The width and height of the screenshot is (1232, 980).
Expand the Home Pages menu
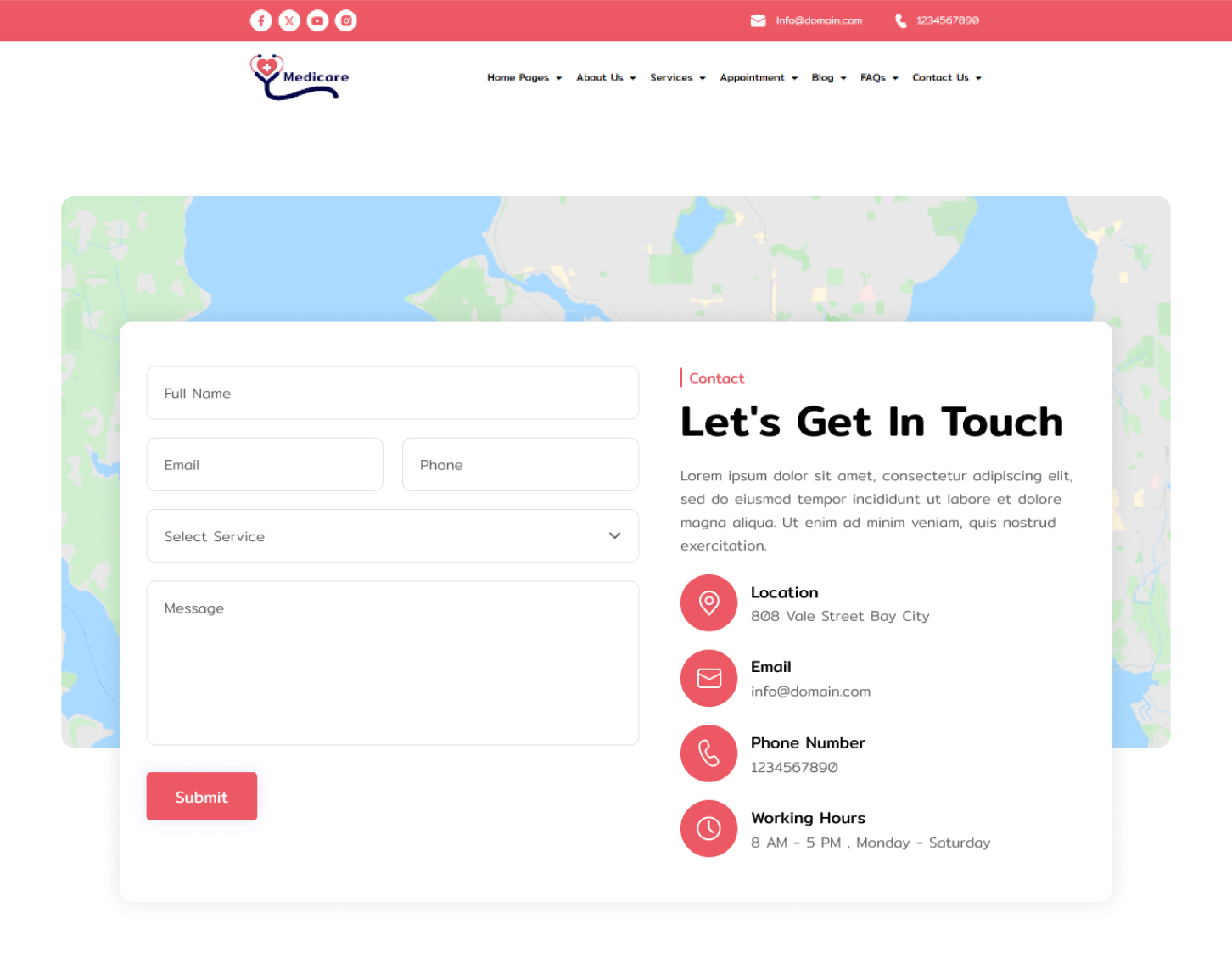(x=524, y=78)
